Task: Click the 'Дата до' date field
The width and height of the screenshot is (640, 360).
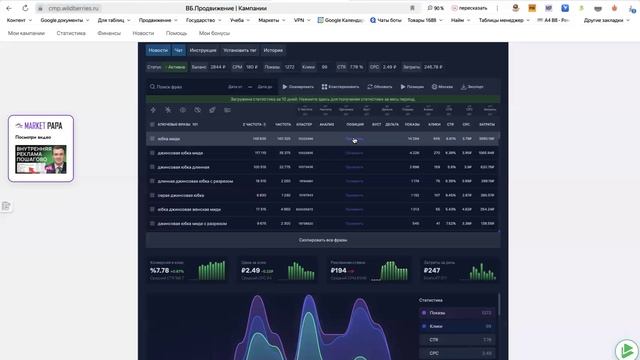Action: pos(264,87)
